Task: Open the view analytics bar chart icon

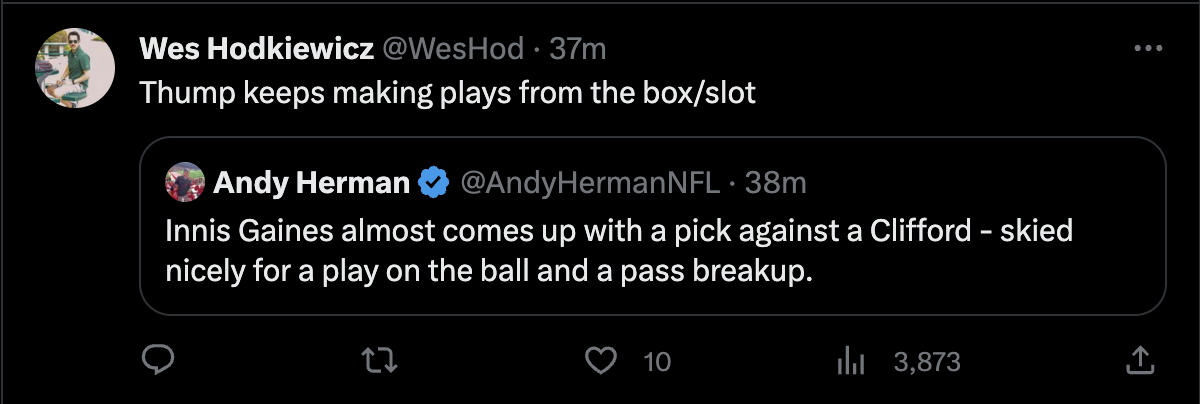Action: (x=849, y=361)
